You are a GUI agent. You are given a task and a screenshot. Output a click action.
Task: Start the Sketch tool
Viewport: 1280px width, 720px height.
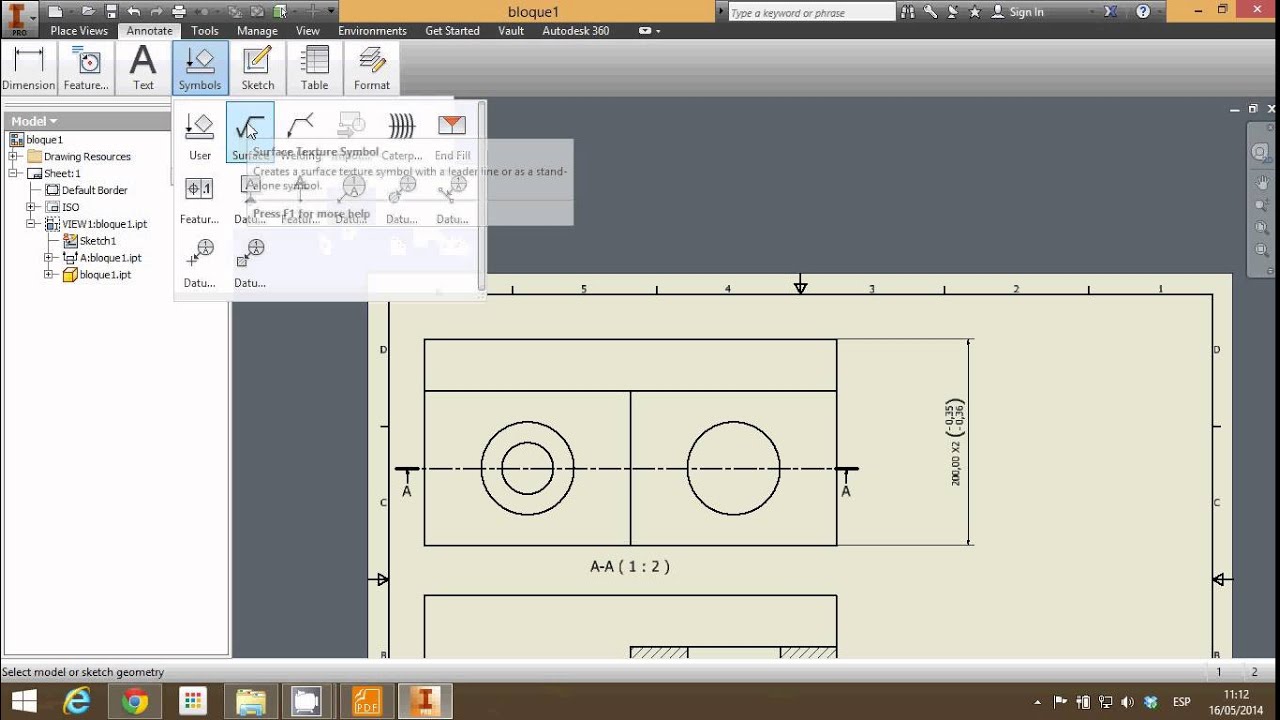coord(258,68)
